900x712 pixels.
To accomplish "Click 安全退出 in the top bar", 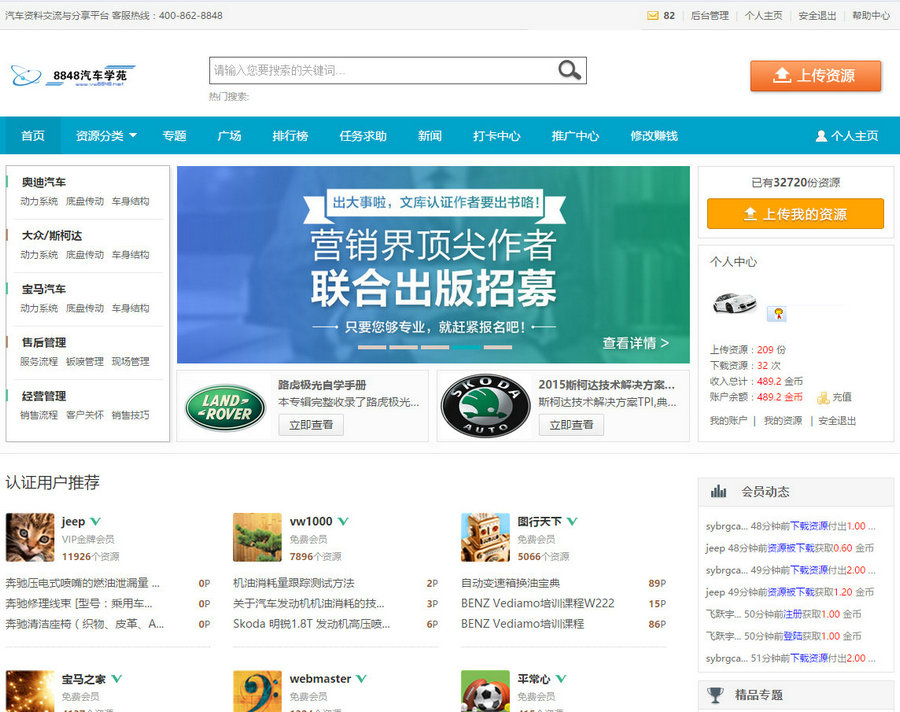I will coord(817,16).
